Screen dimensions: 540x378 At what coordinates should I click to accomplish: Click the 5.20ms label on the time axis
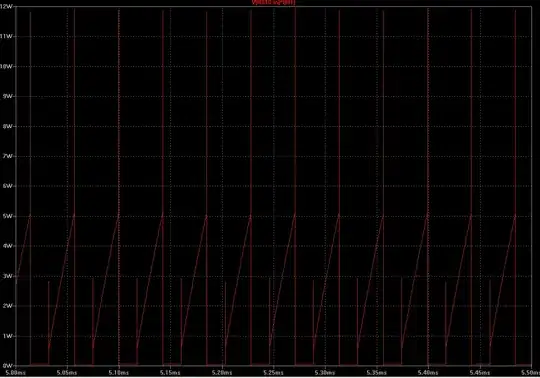[222, 373]
